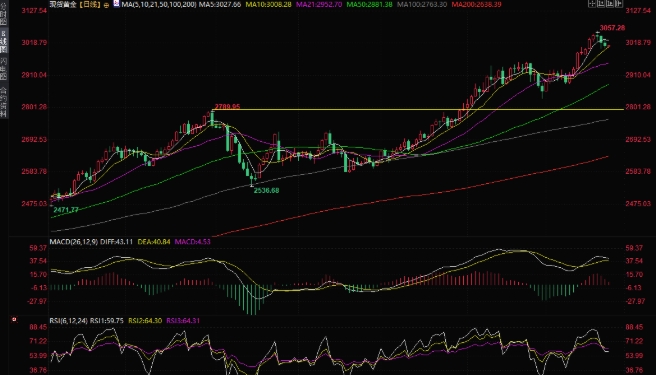656x375 pixels.
Task: Activate the crosshair cursor icon at top right
Action: (592, 3)
